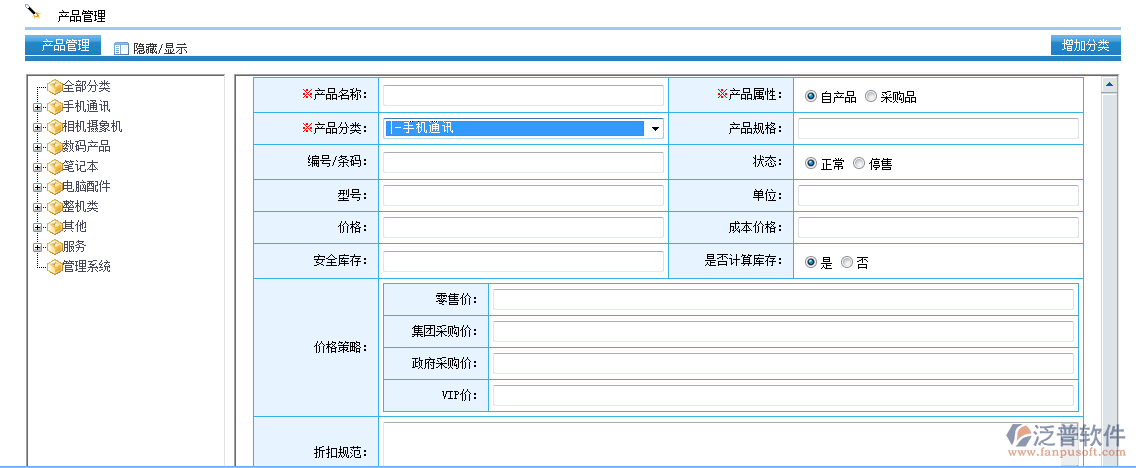
Task: Click the 产品名称 input field
Action: (523, 96)
